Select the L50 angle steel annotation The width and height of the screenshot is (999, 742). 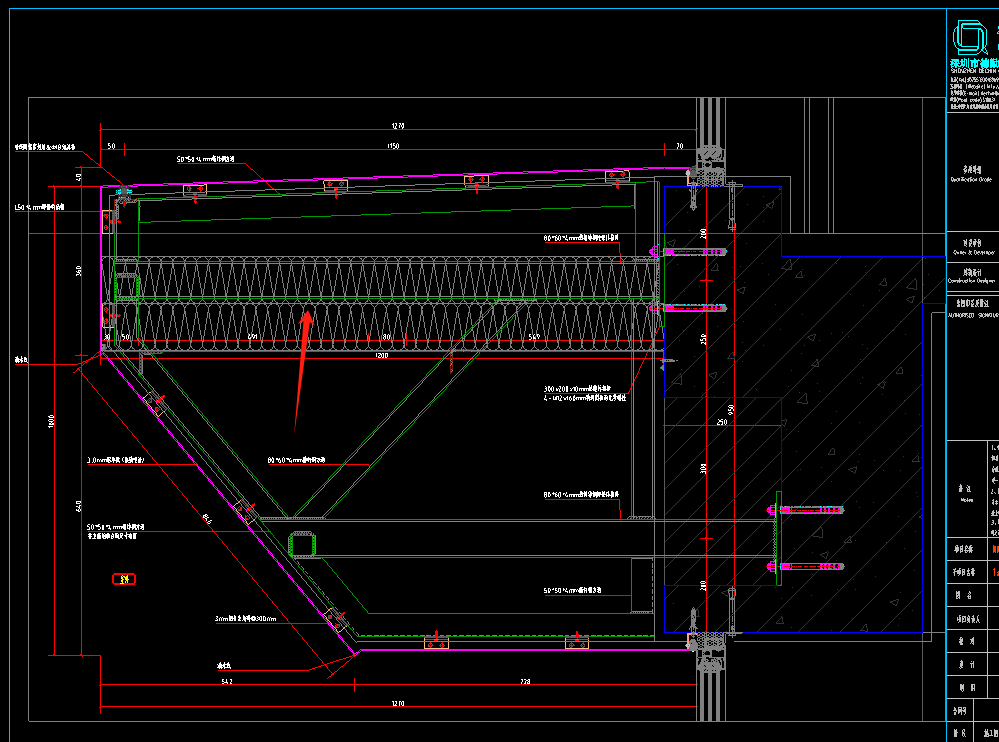40,207
